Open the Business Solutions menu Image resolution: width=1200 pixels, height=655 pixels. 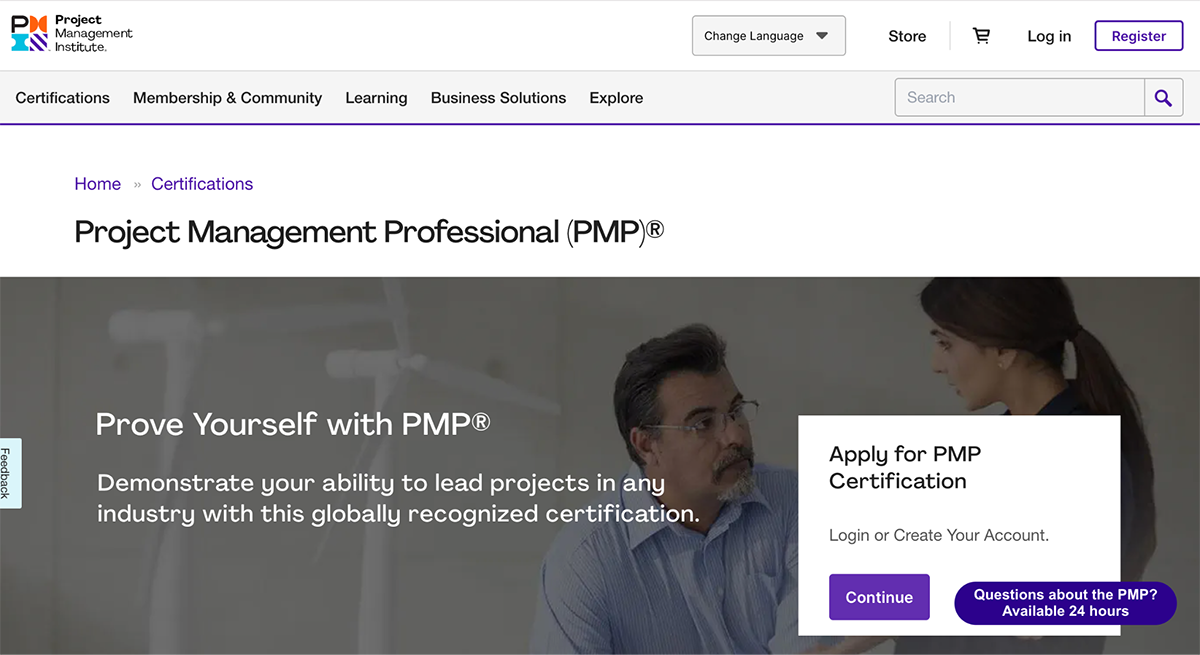point(498,98)
